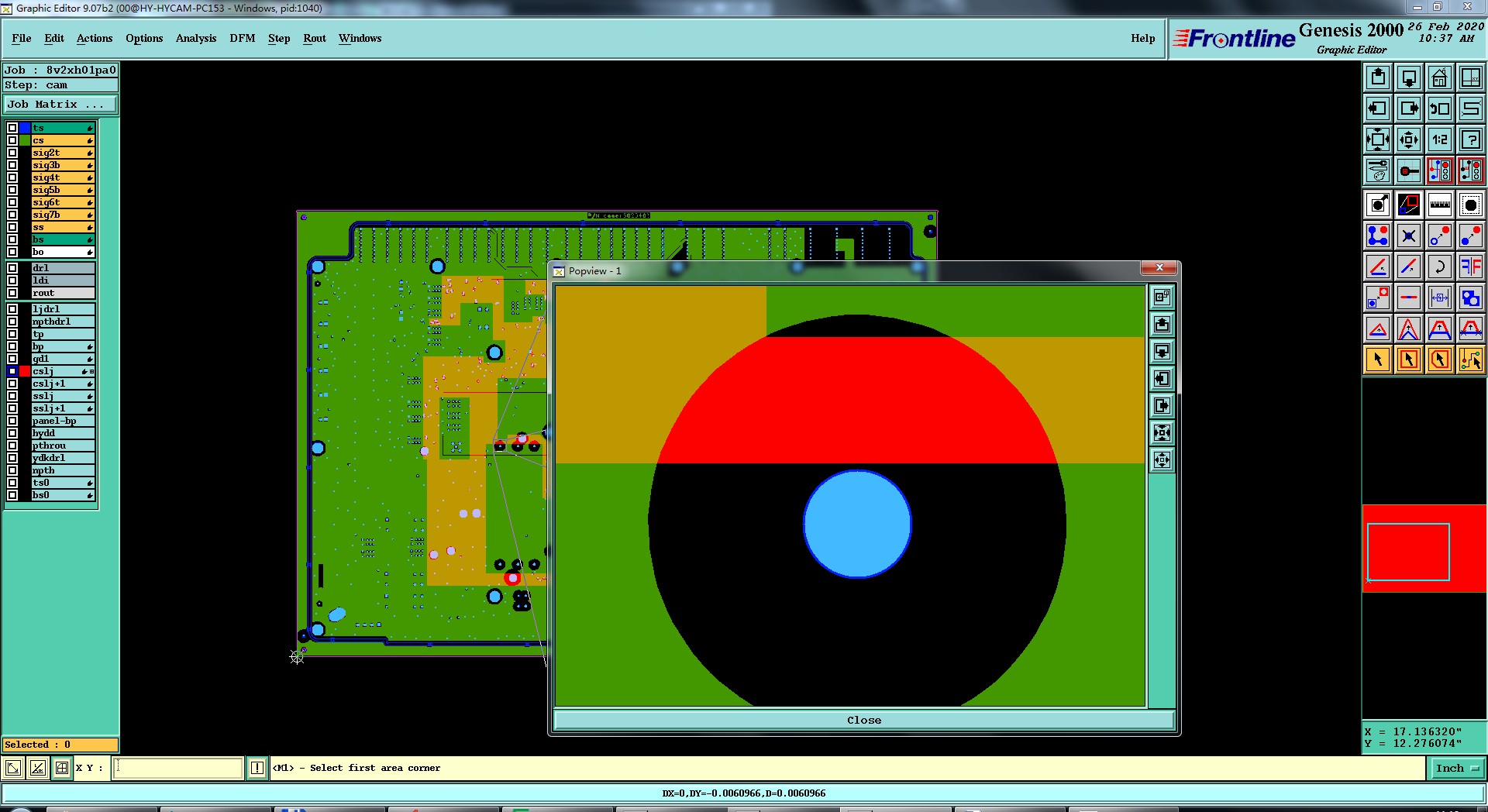Click the X Y coordinate input field
The height and width of the screenshot is (812, 1488).
(178, 768)
